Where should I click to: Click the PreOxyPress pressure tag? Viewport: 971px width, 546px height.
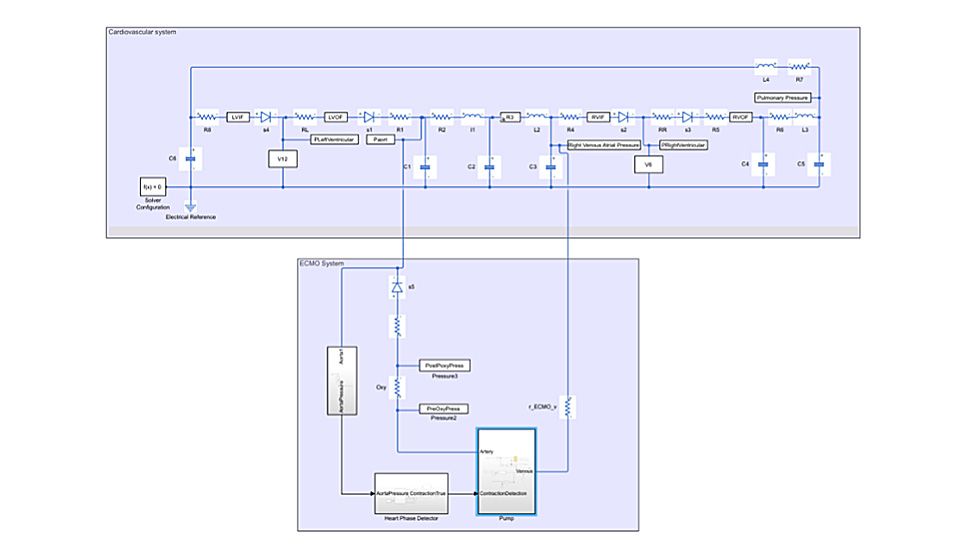[x=441, y=409]
